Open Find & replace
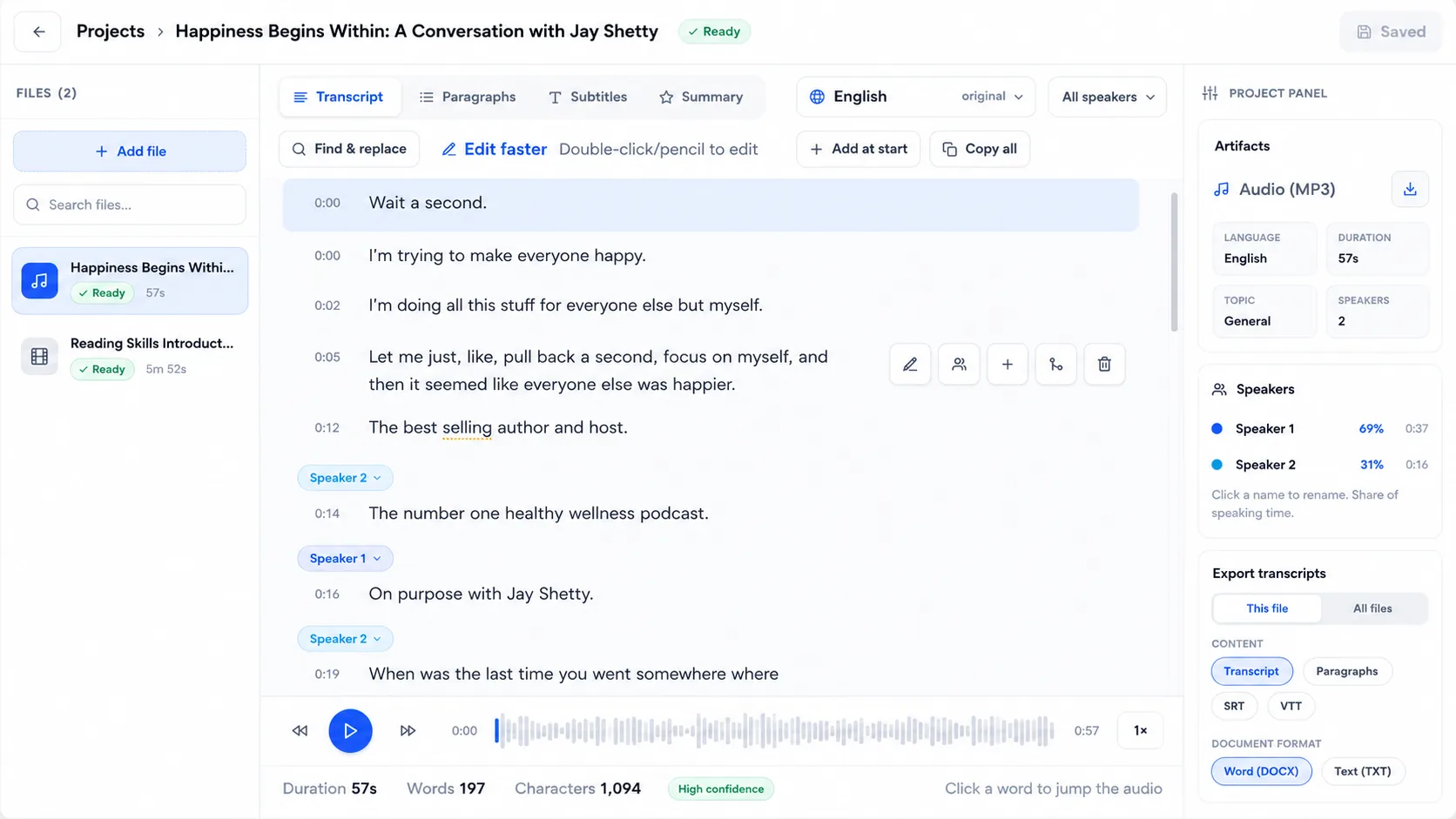Viewport: 1456px width, 819px height. click(349, 149)
